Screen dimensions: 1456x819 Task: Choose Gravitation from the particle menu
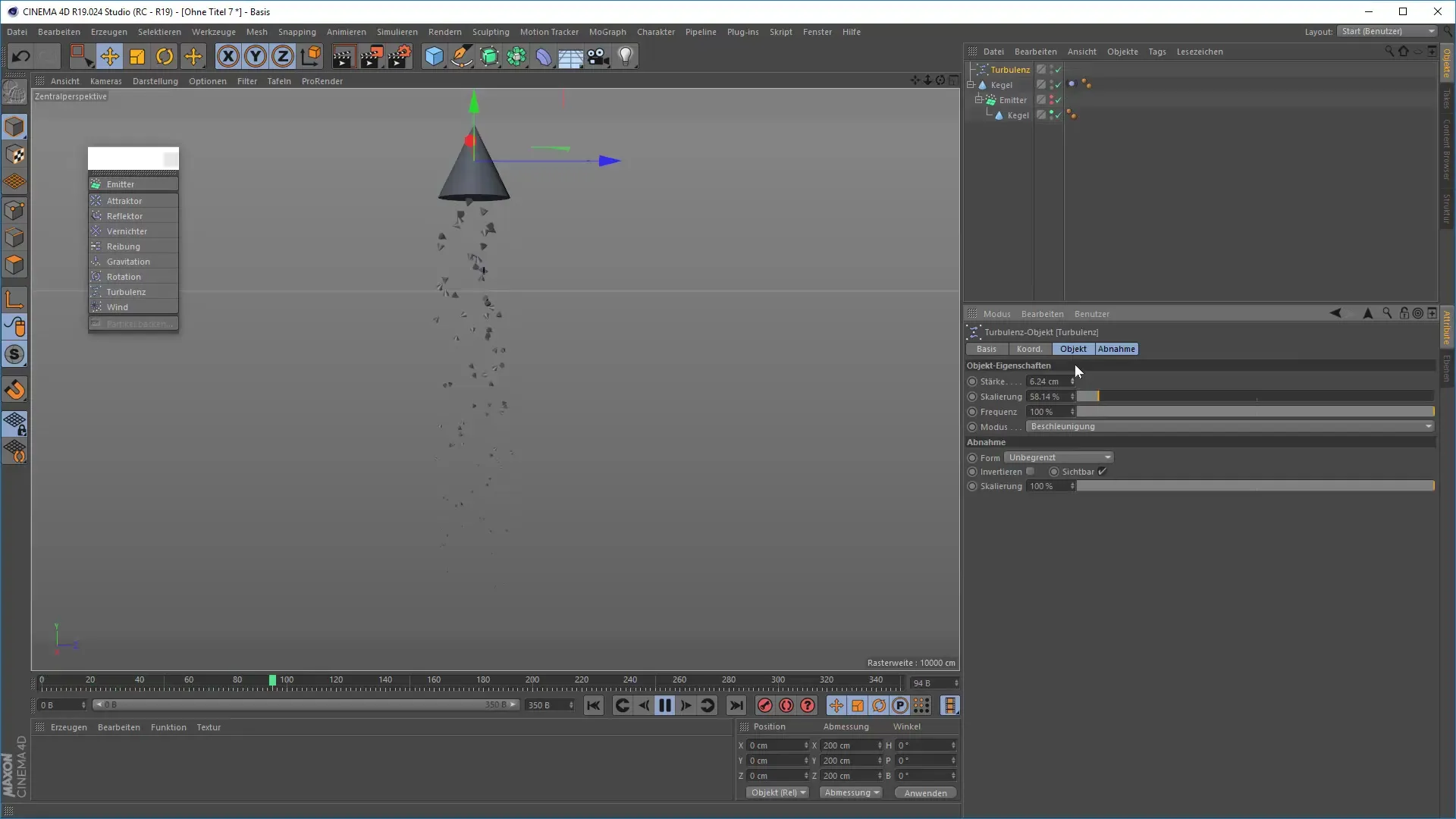click(x=128, y=262)
